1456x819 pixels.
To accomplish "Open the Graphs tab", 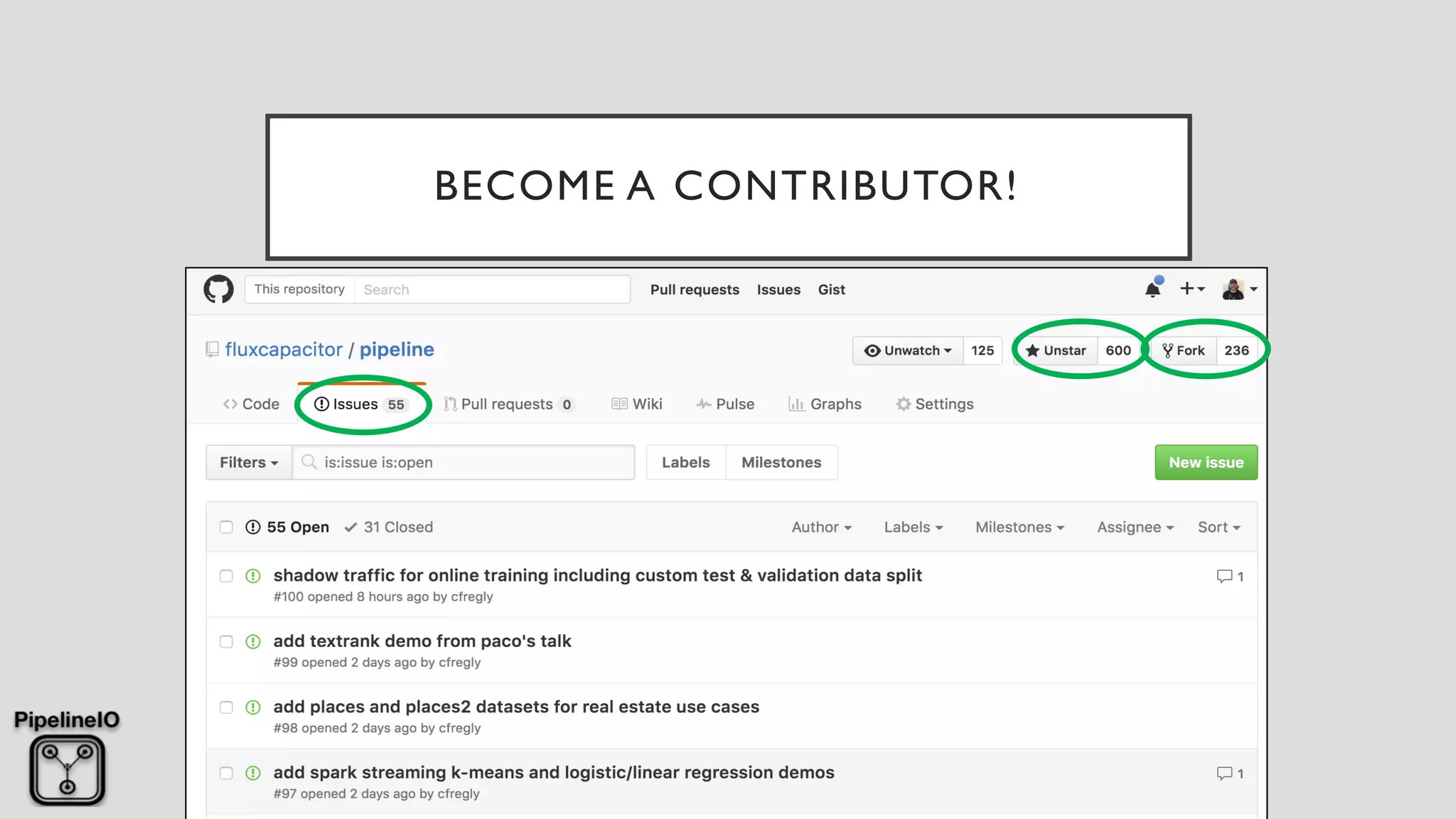I will [x=825, y=404].
